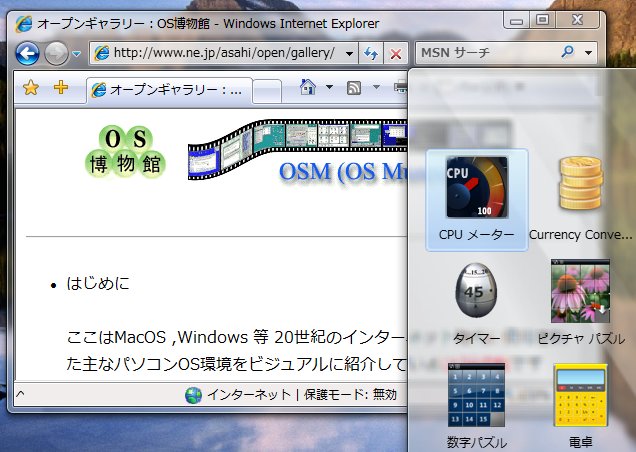This screenshot has height=452, width=636.
Task: Click the インターネット zone globe icon
Action: pyautogui.click(x=193, y=395)
